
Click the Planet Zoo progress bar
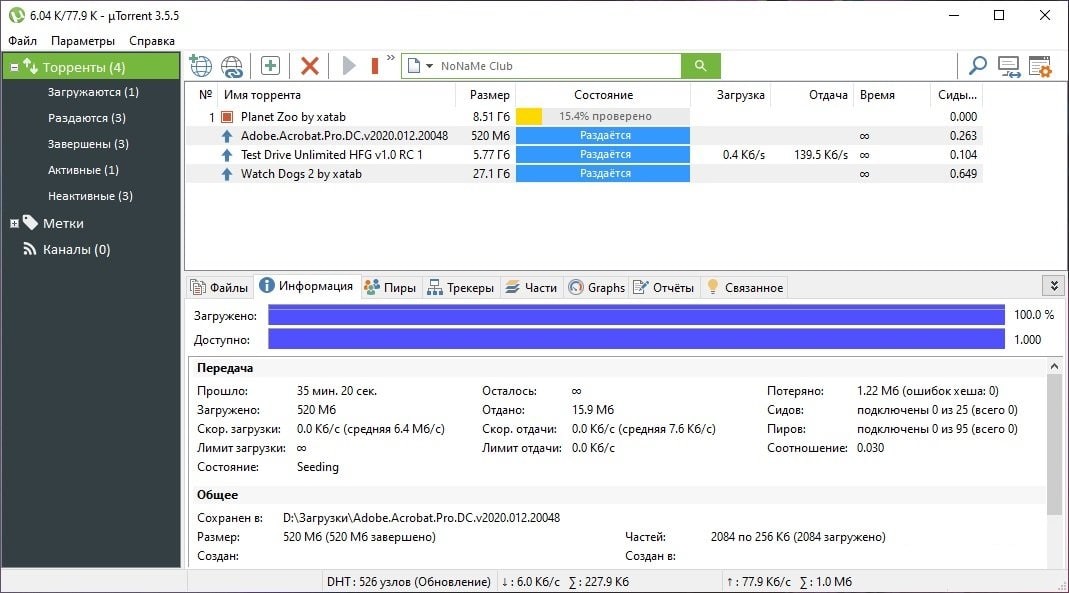click(x=602, y=116)
